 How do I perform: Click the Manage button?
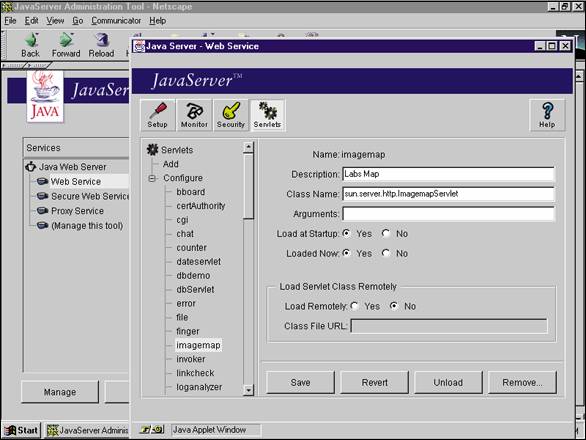60,392
